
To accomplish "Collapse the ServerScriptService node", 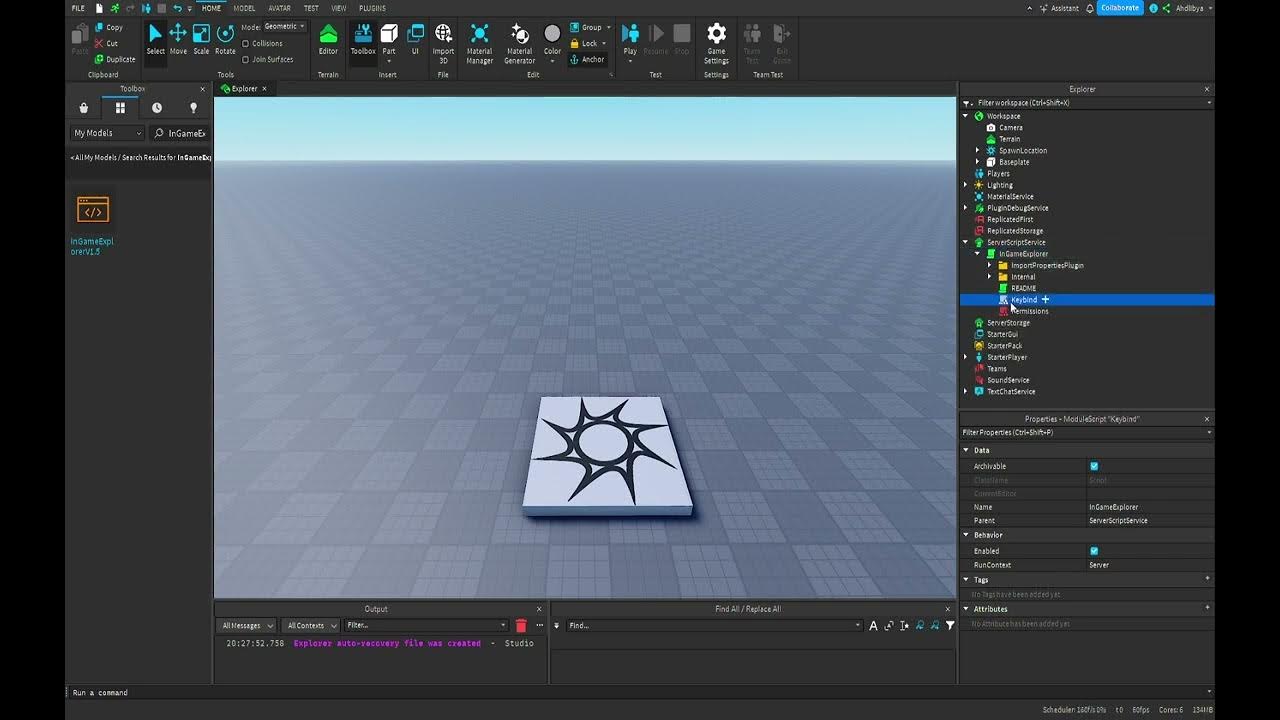I will pyautogui.click(x=966, y=242).
